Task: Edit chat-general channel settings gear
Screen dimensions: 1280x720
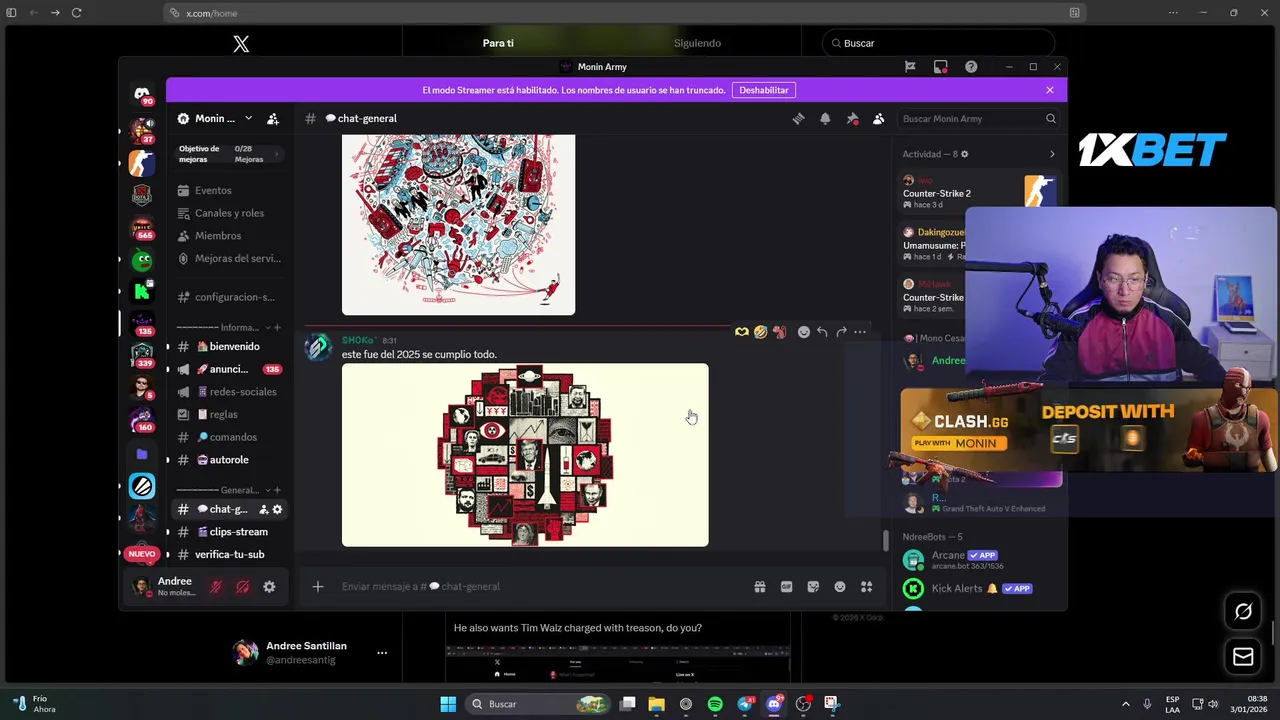Action: pyautogui.click(x=277, y=510)
